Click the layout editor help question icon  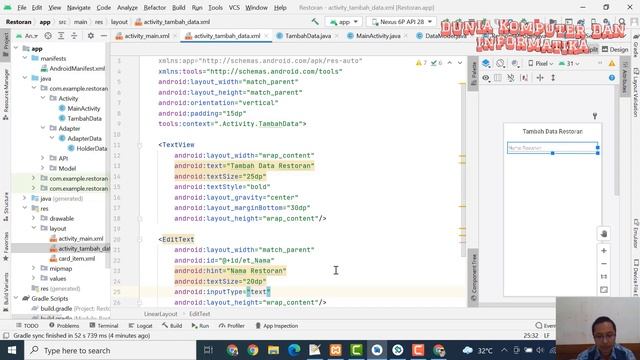click(611, 78)
